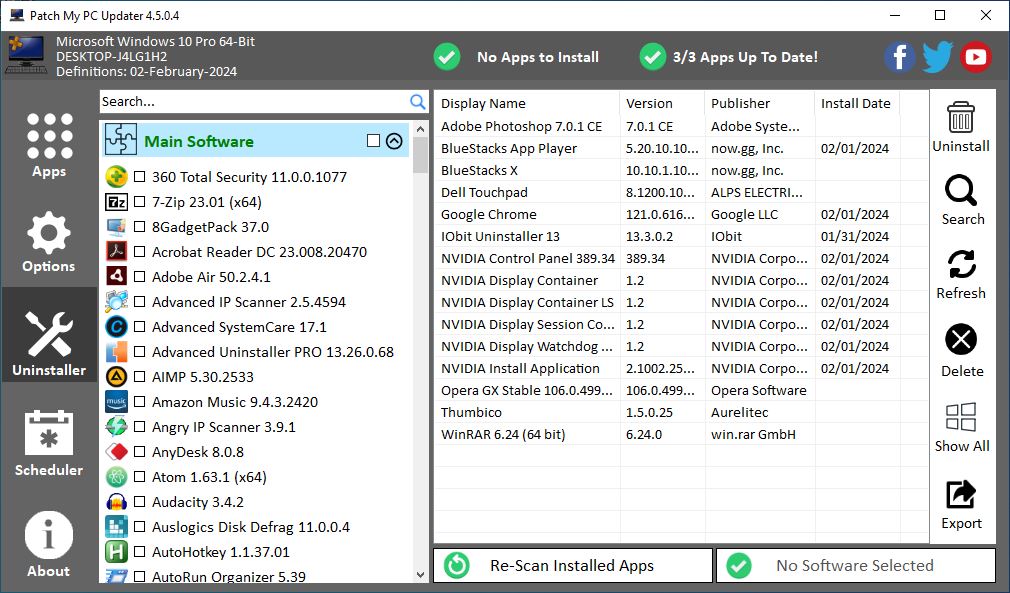
Task: Click the 360 Total Security app icon
Action: pyautogui.click(x=117, y=176)
